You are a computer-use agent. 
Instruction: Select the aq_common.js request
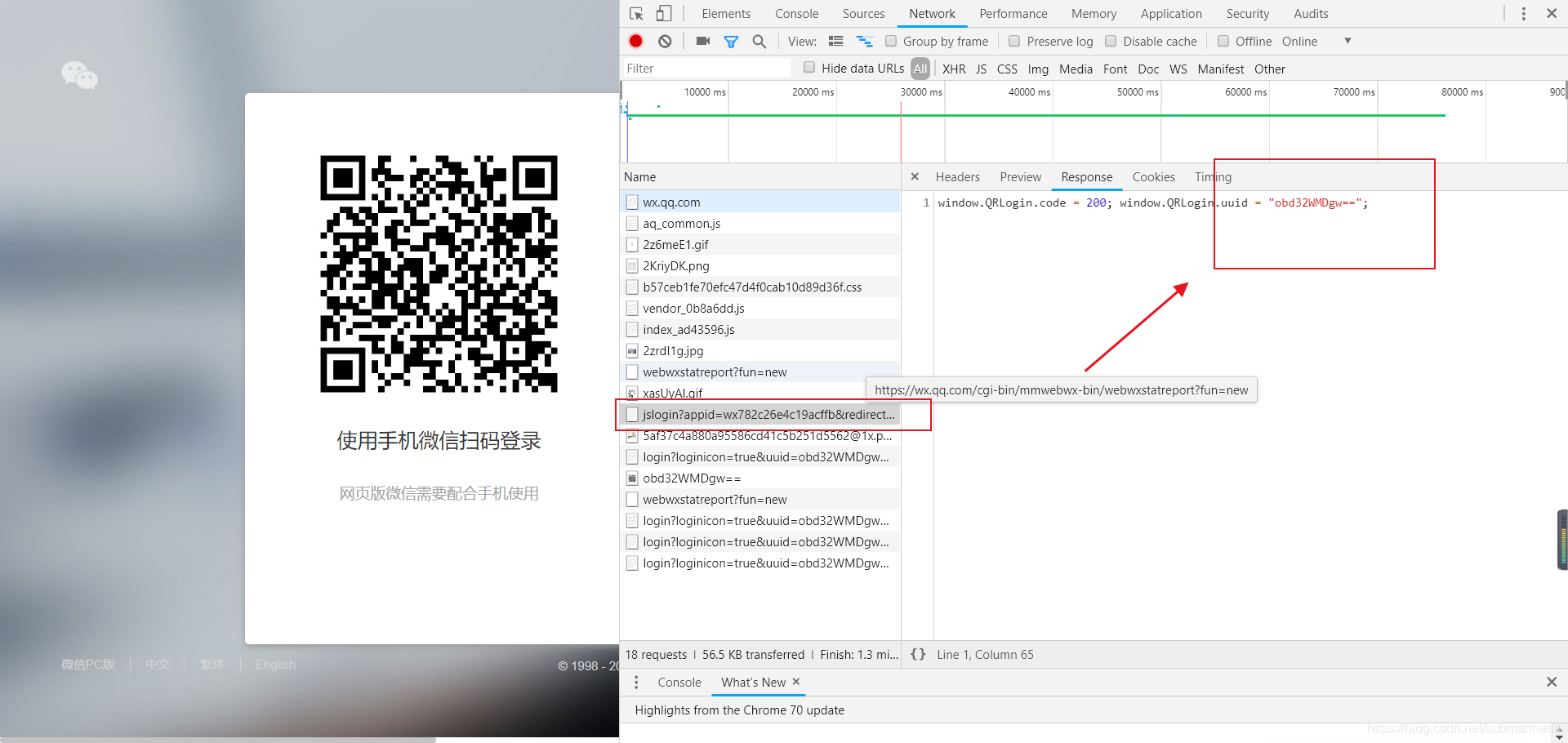coord(760,224)
